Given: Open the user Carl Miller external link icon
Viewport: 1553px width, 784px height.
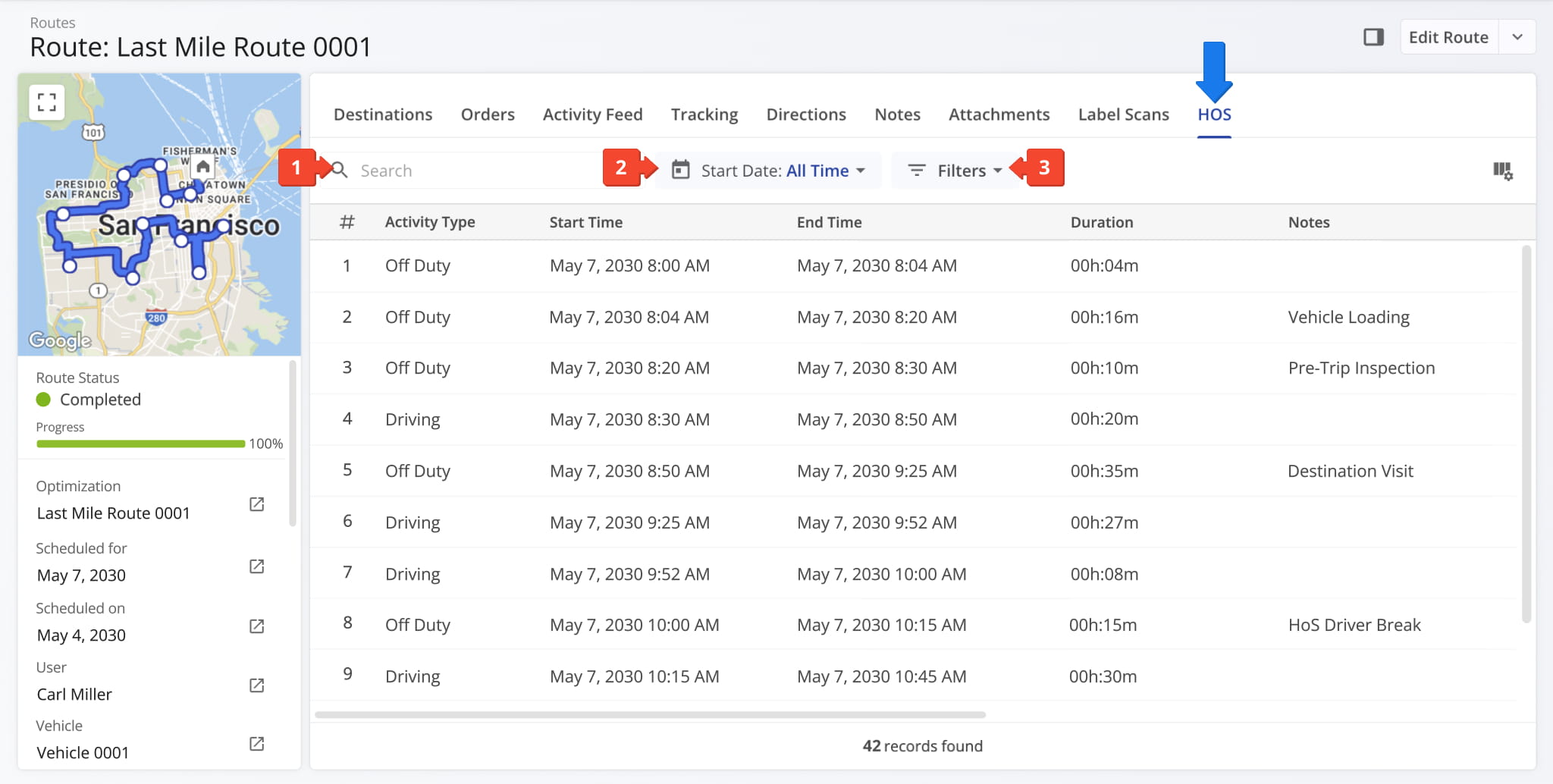Looking at the screenshot, I should (x=256, y=685).
